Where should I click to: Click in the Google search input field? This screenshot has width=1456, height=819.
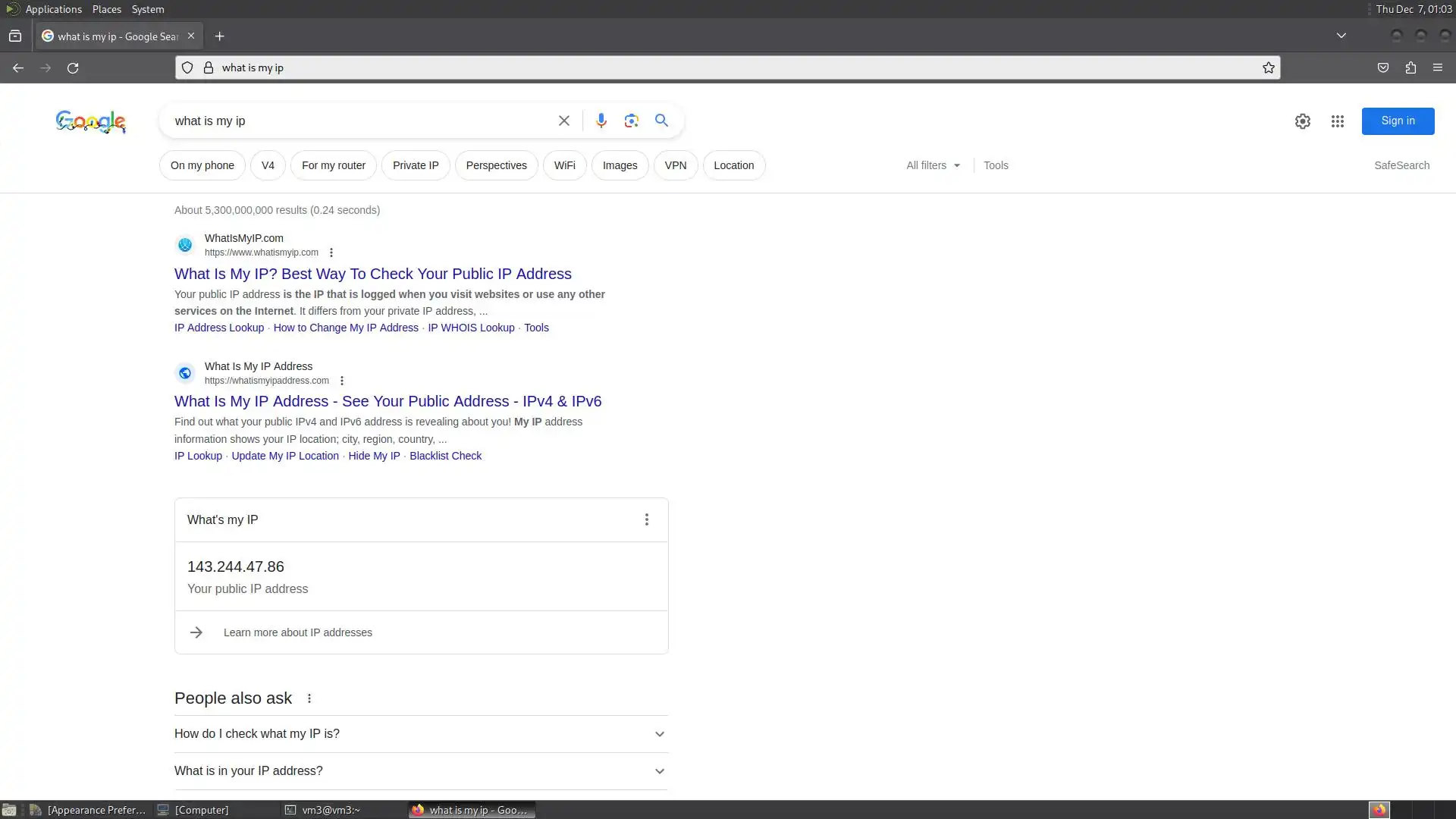click(x=356, y=121)
